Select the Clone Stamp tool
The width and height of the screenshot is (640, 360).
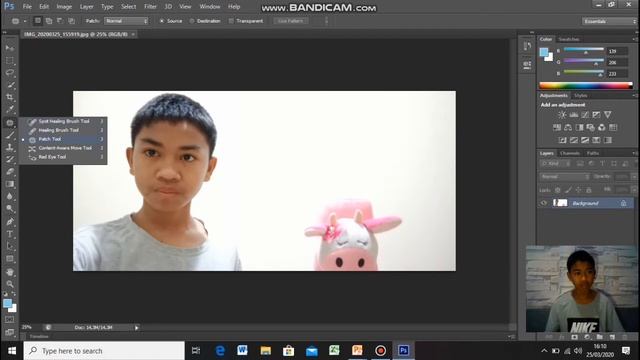10,147
